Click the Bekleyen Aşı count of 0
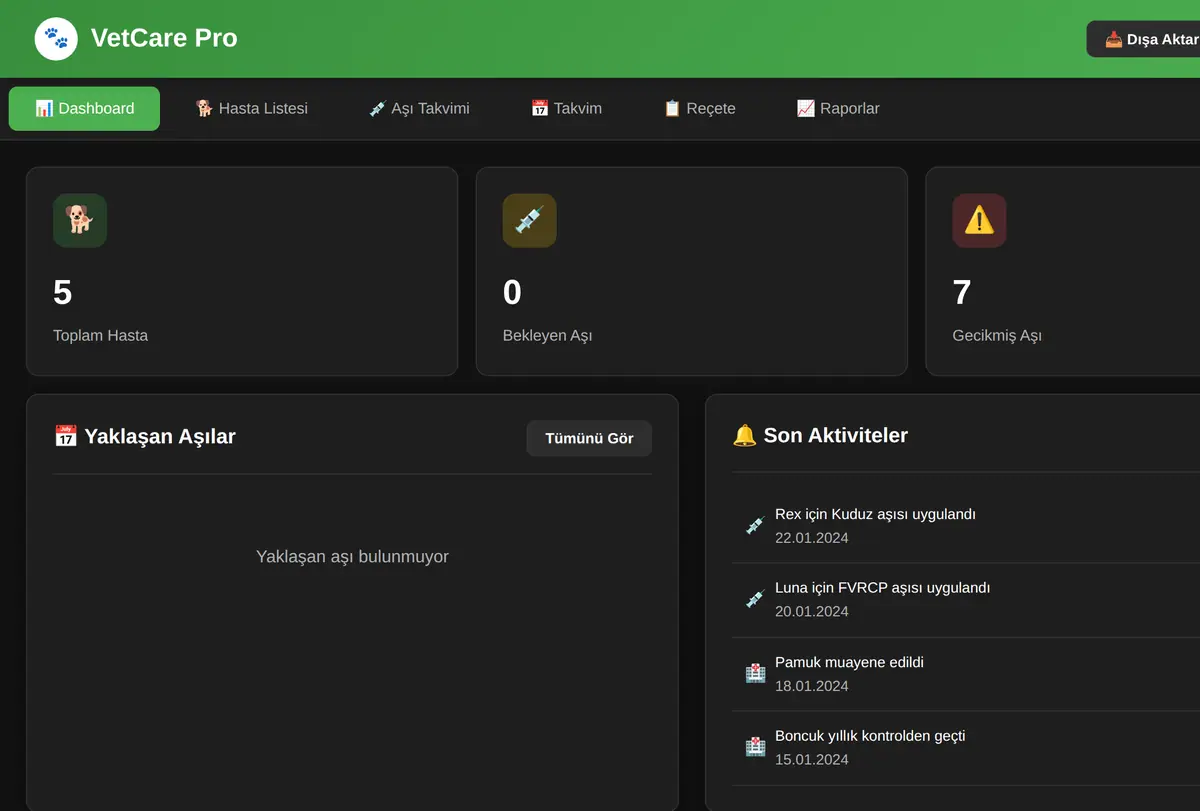Viewport: 1200px width, 811px height. tap(512, 292)
